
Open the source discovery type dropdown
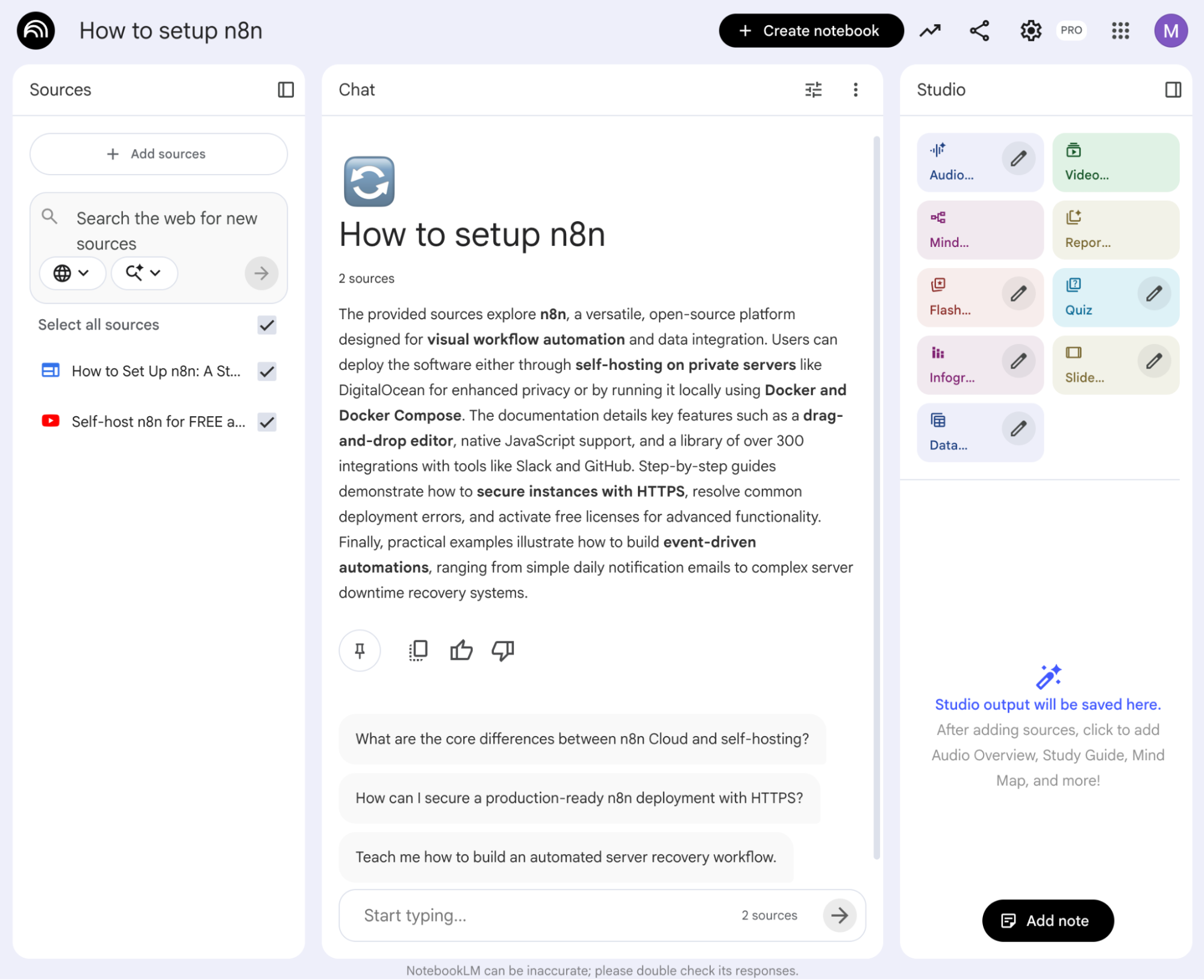point(143,273)
